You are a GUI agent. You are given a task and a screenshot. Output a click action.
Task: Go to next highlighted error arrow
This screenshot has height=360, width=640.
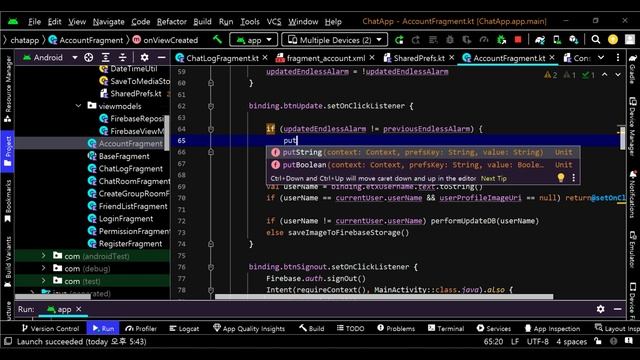(618, 75)
